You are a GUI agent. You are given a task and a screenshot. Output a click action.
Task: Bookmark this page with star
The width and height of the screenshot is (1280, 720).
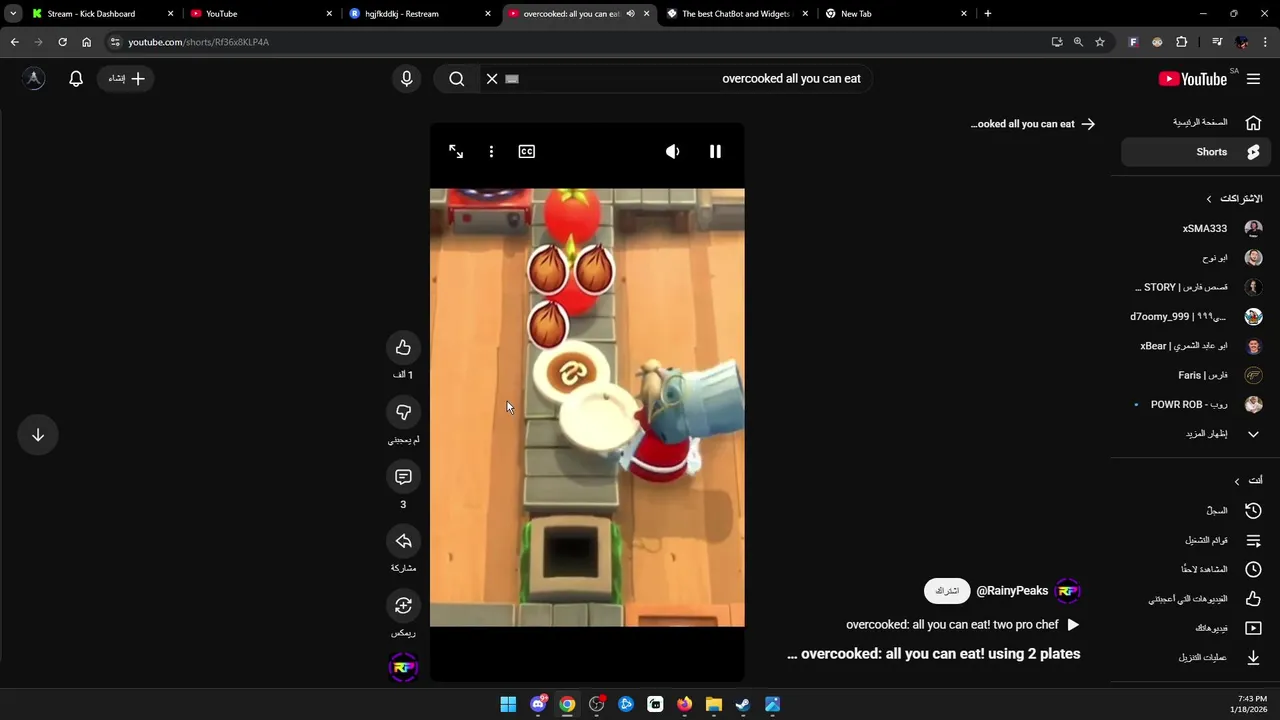[x=1100, y=42]
